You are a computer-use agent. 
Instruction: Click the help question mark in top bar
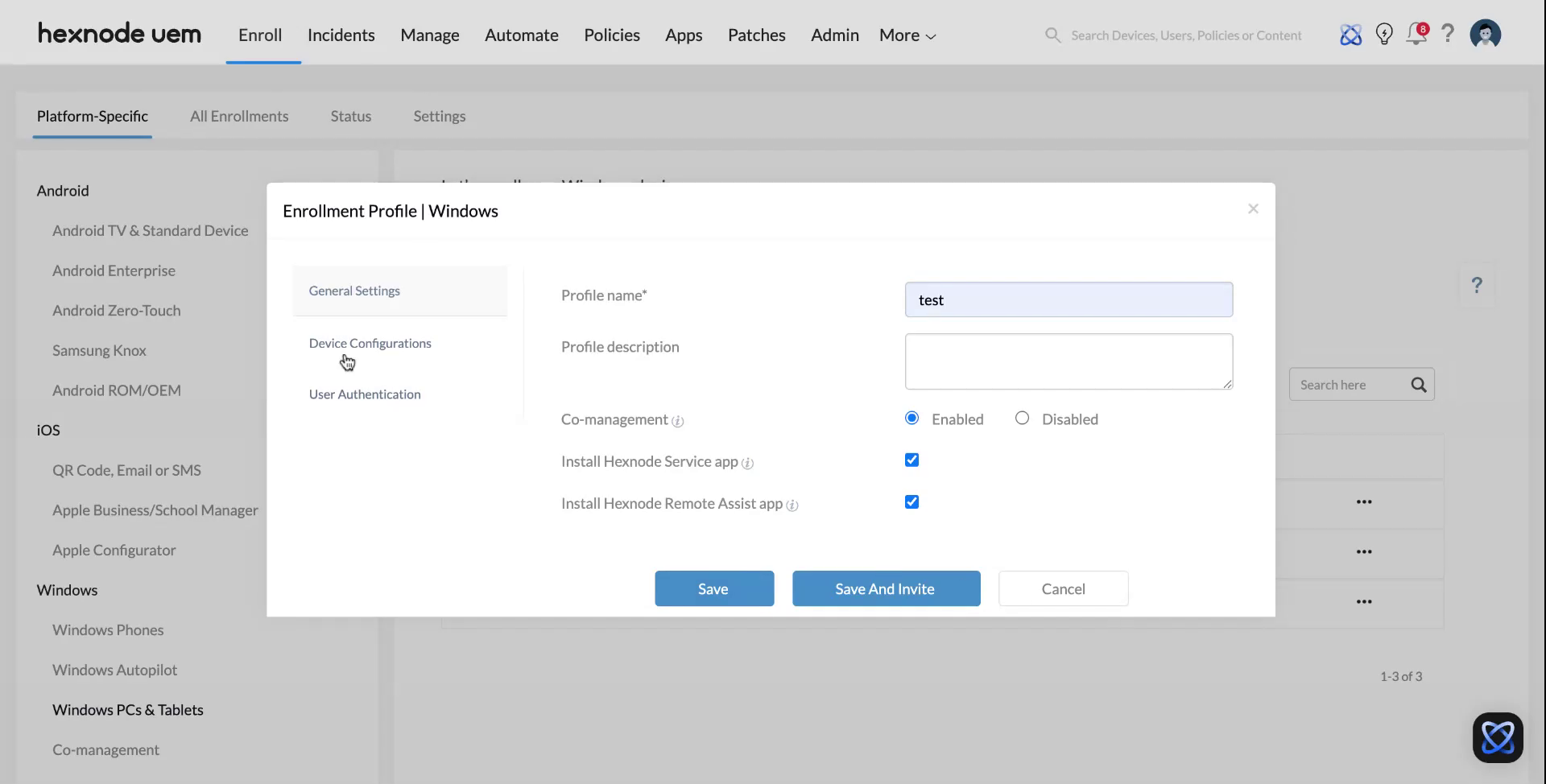click(1449, 35)
